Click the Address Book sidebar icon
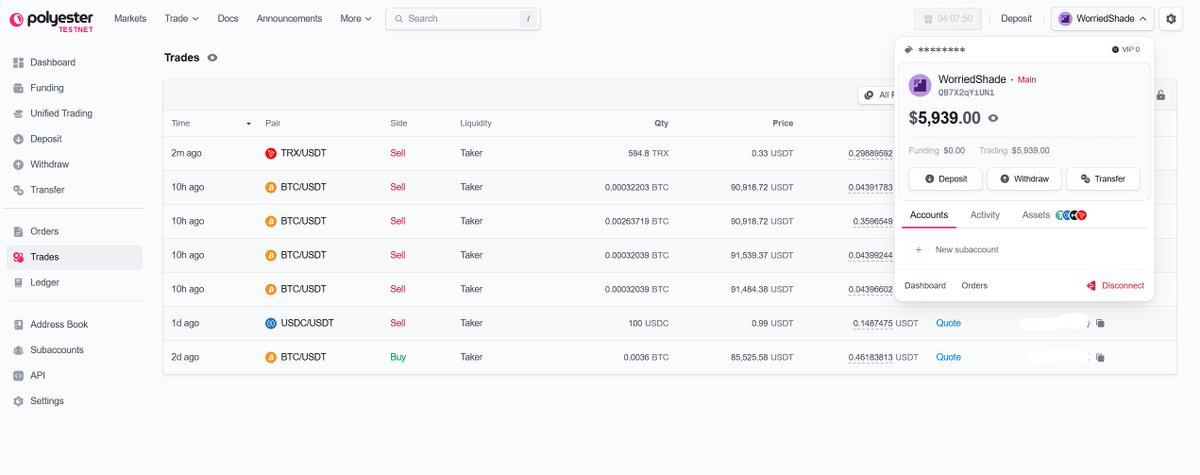This screenshot has height=475, width=1200. 18,324
